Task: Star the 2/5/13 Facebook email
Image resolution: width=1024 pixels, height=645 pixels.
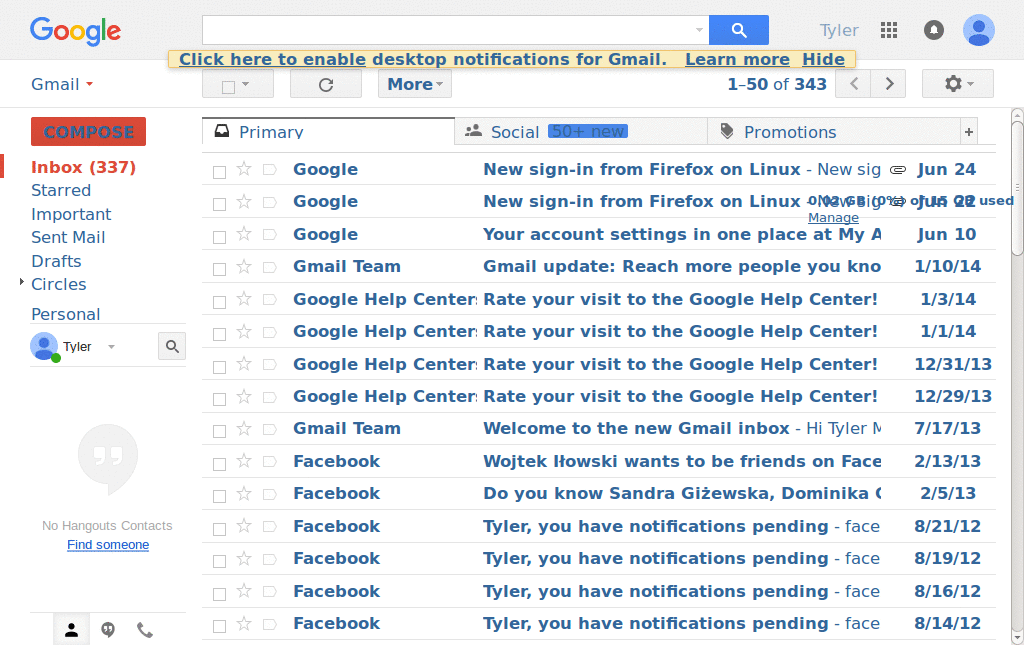Action: point(244,493)
